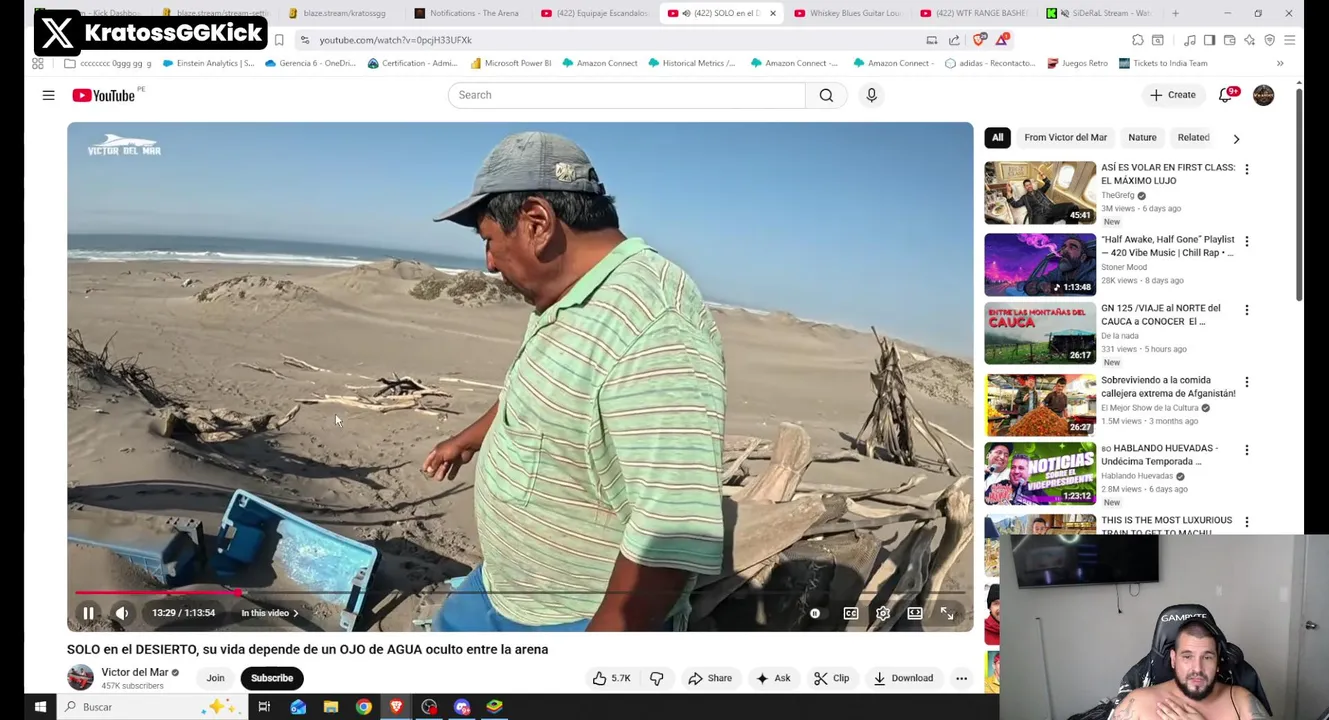Open 'Juegos Retro' bookmark
The image size is (1329, 720).
click(x=1077, y=63)
